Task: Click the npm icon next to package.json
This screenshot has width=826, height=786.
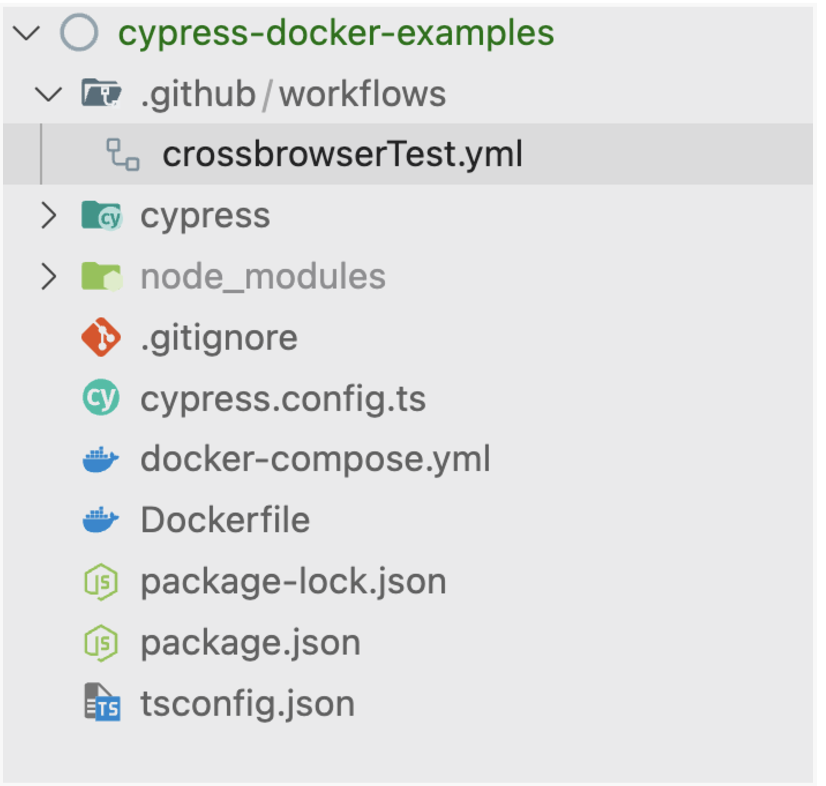Action: (100, 642)
